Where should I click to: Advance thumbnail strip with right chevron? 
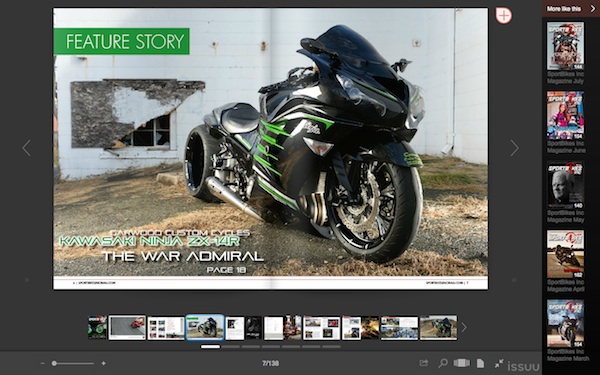click(x=464, y=328)
